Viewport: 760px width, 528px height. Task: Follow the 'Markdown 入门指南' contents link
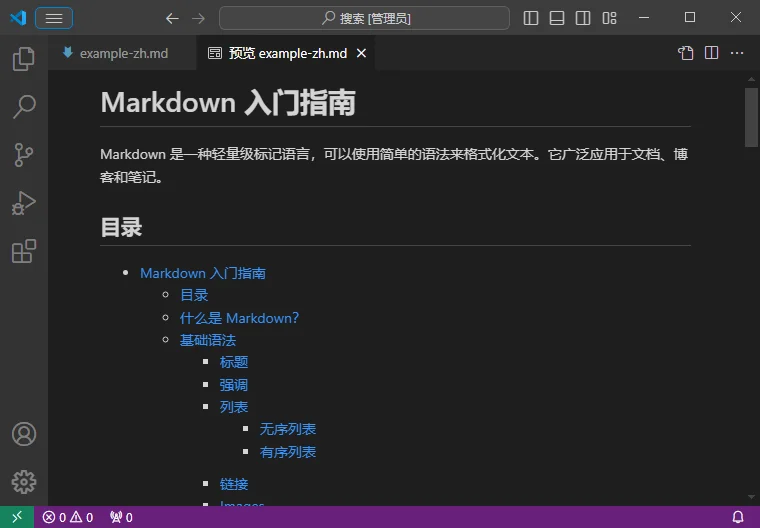click(x=203, y=273)
